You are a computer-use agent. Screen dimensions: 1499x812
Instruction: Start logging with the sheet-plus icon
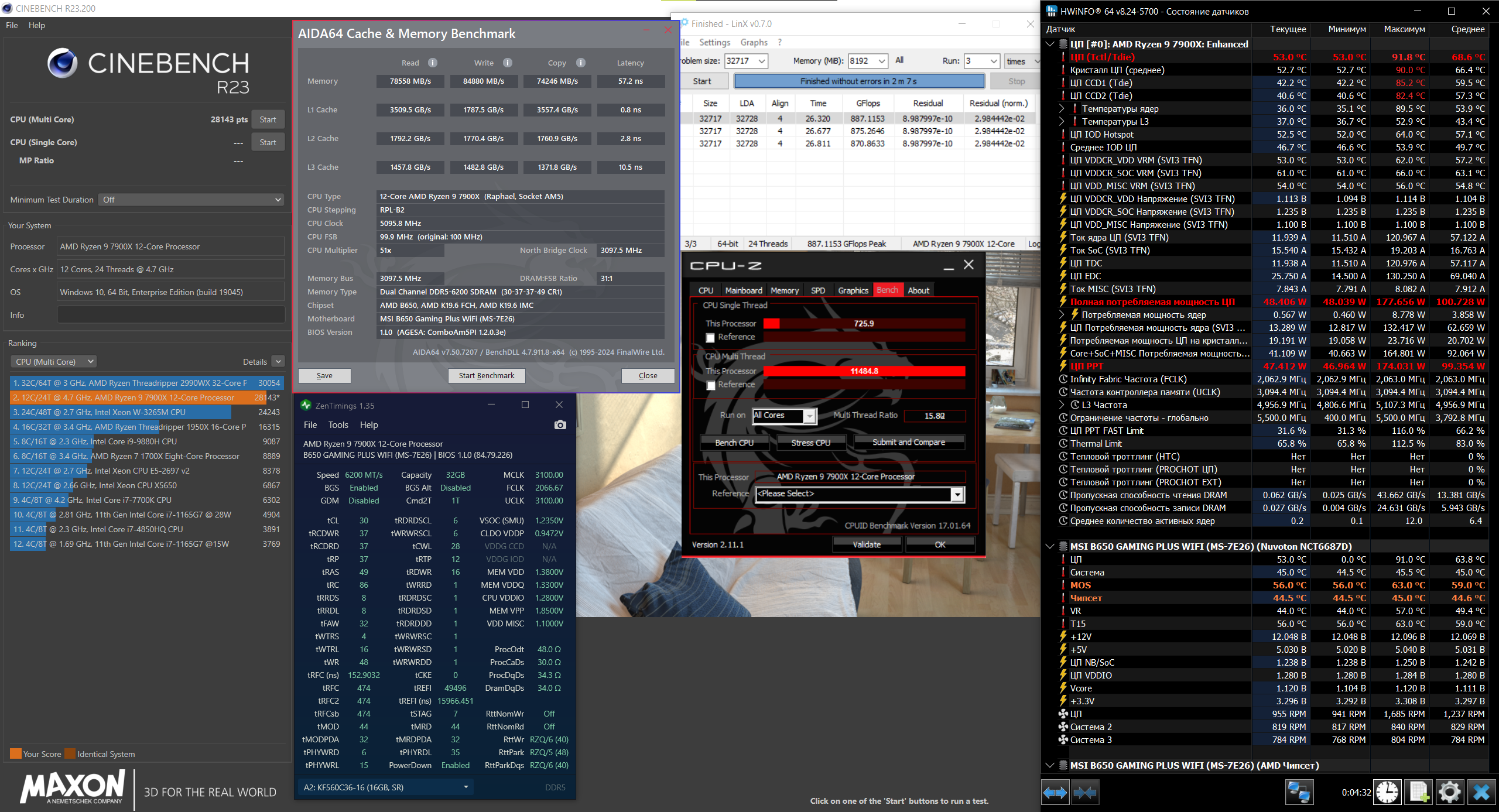(1419, 793)
